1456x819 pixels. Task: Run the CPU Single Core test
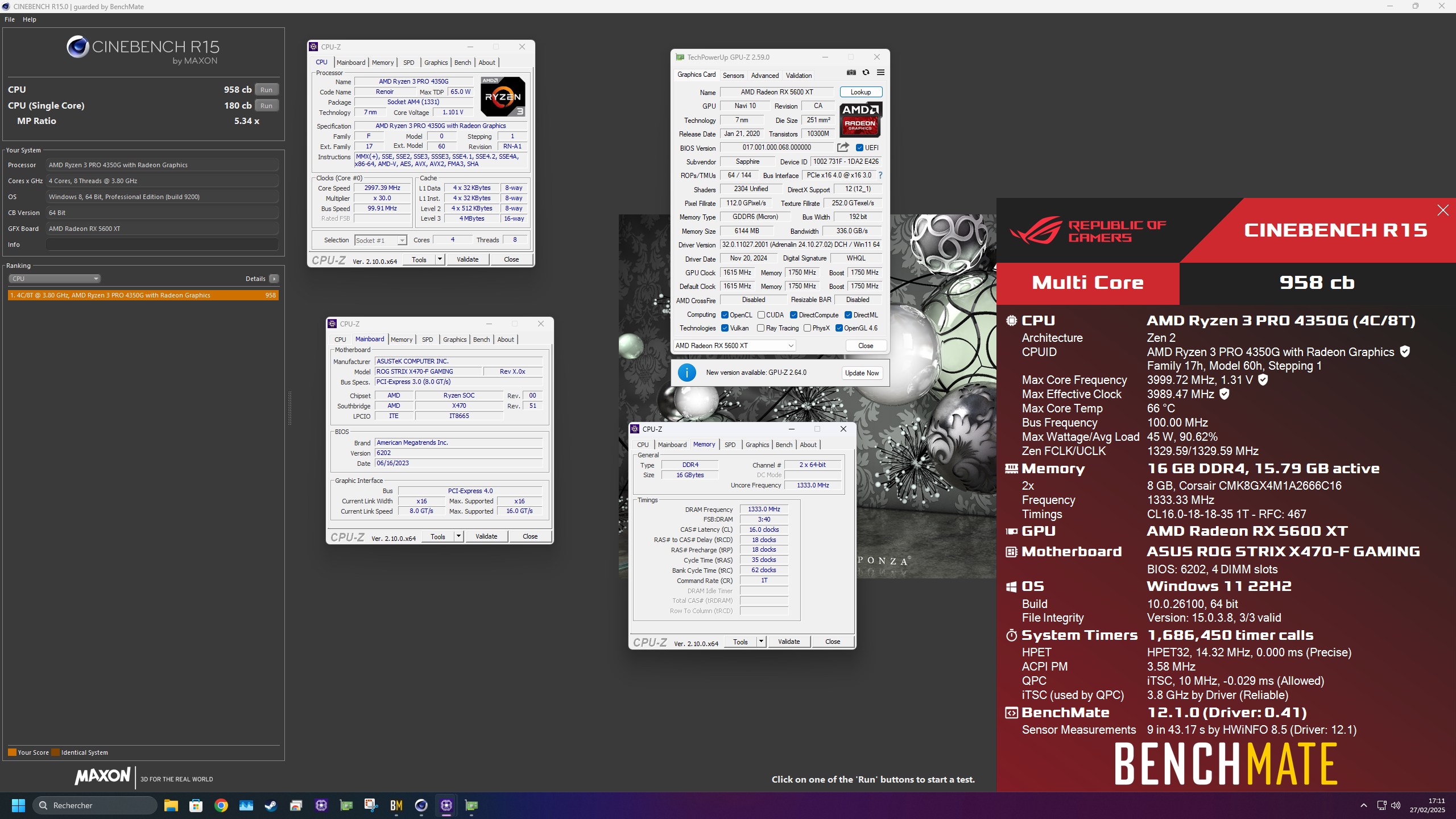click(267, 106)
